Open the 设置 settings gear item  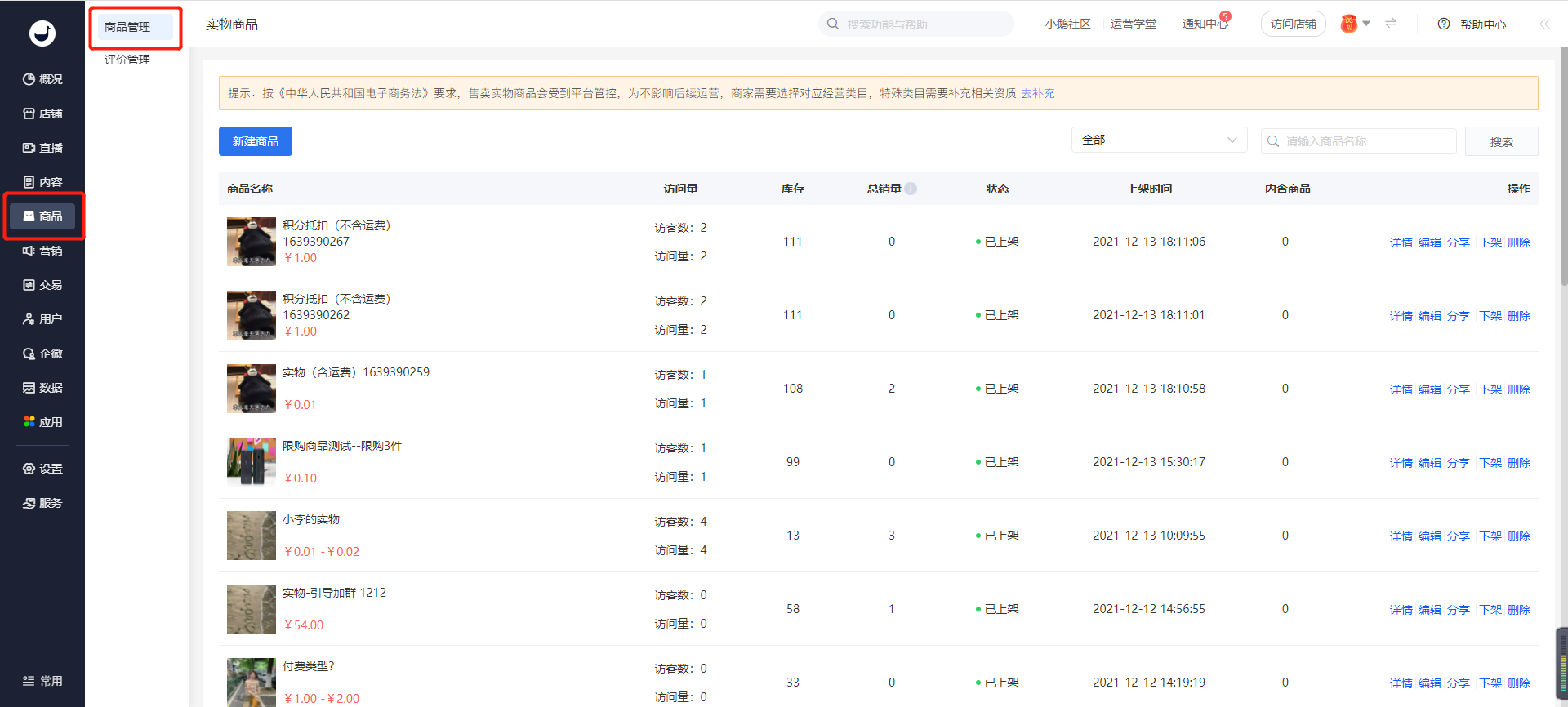pos(42,469)
